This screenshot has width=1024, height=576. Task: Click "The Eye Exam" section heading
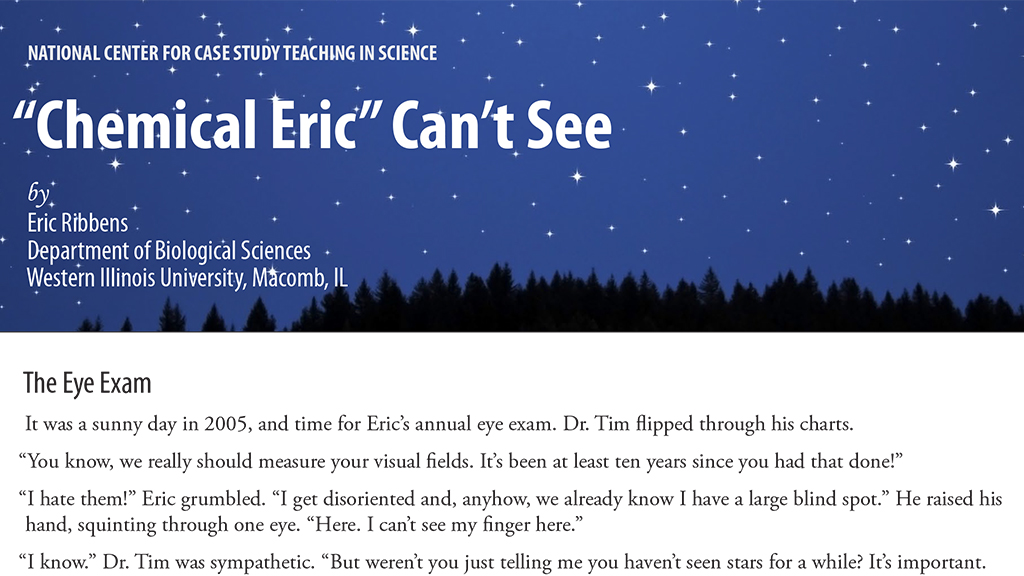(x=87, y=383)
